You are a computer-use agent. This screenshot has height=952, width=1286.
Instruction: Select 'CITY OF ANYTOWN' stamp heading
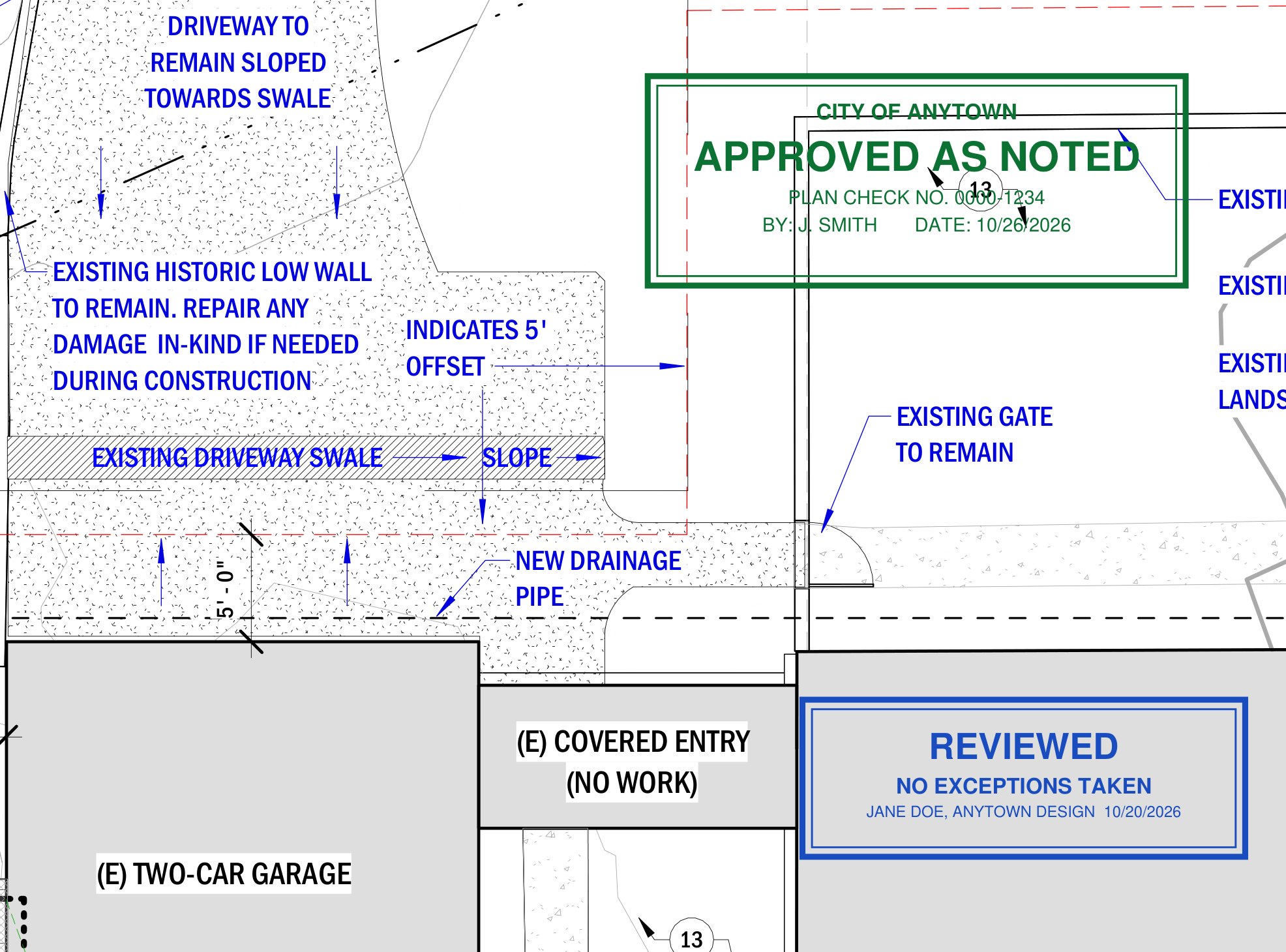click(x=916, y=112)
